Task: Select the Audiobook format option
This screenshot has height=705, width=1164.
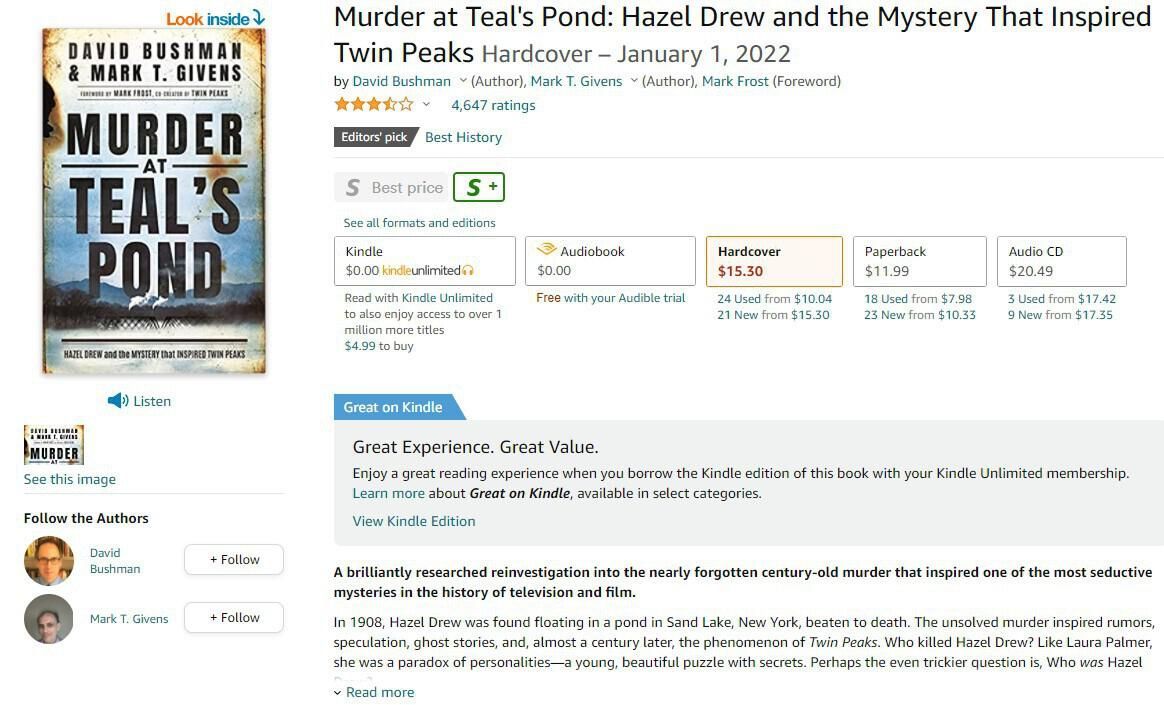Action: [x=610, y=261]
